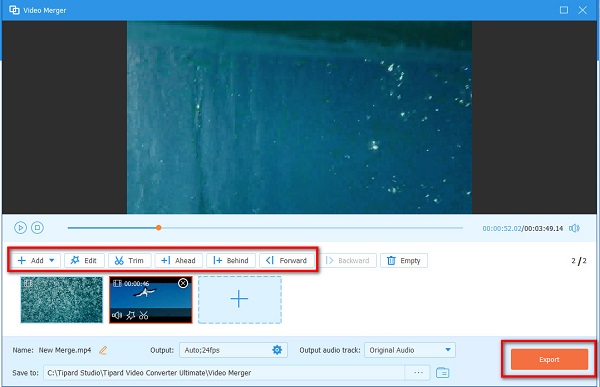This screenshot has height=387, width=600.
Task: Remove the second clip with X icon
Action: pyautogui.click(x=183, y=283)
